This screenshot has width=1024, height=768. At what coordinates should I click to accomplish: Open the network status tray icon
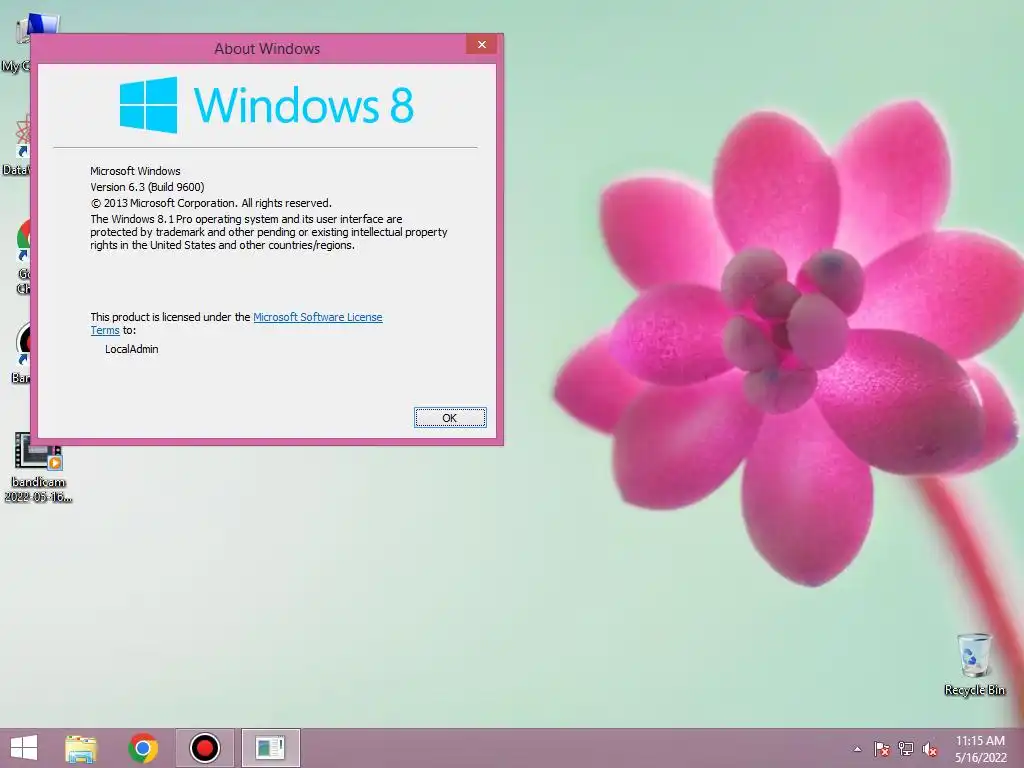click(x=906, y=749)
